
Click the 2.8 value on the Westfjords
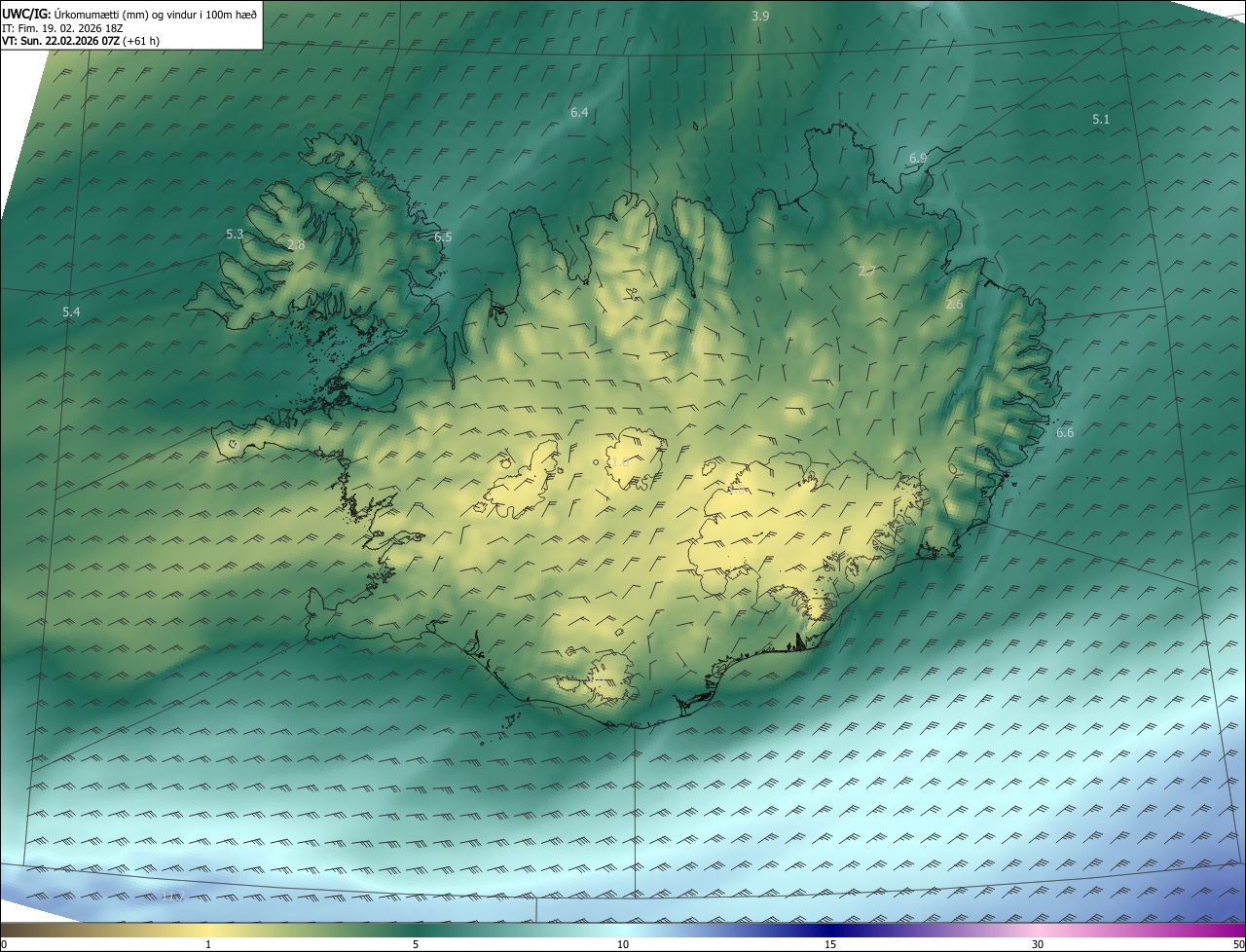[296, 245]
